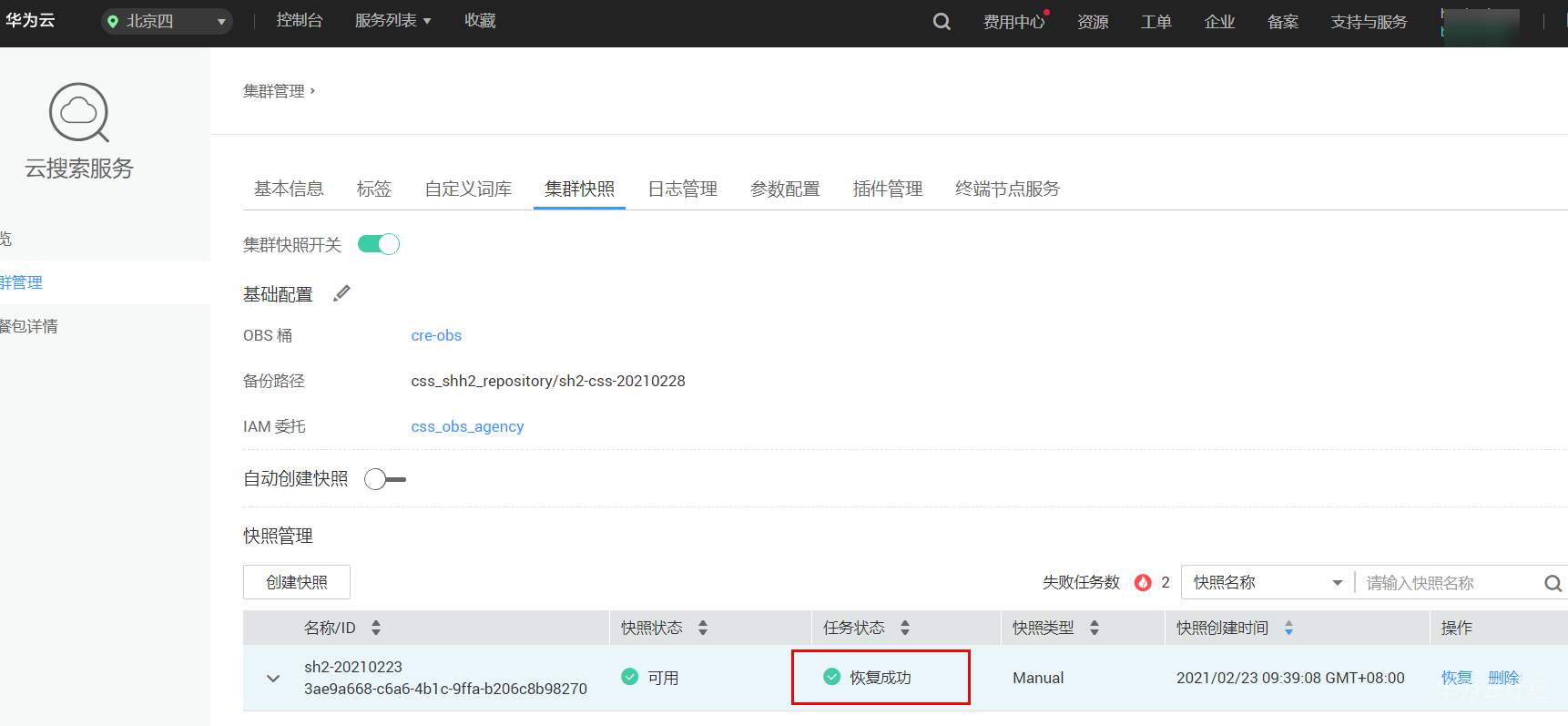Open the css_obs_agency link

[467, 426]
